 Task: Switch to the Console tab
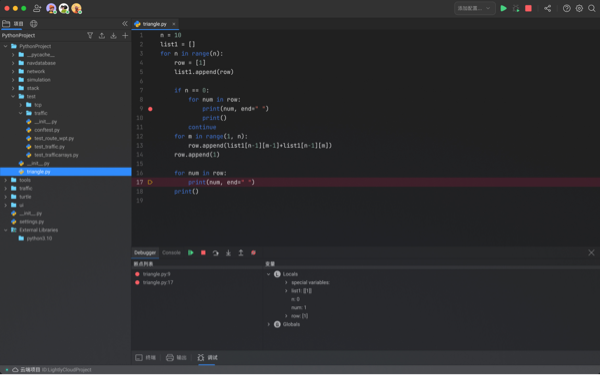(171, 253)
